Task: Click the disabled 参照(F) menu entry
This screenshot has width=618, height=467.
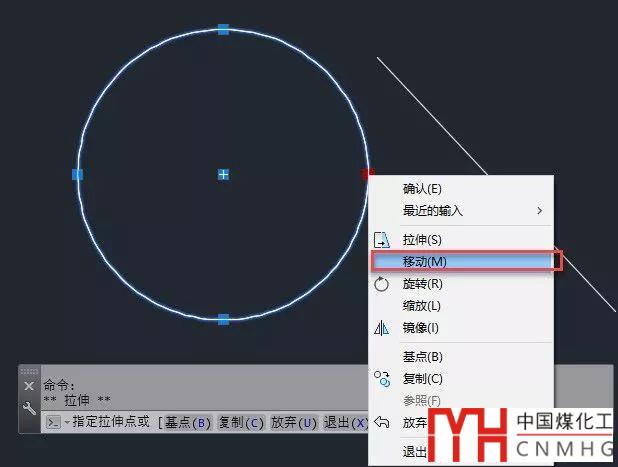Action: 421,401
